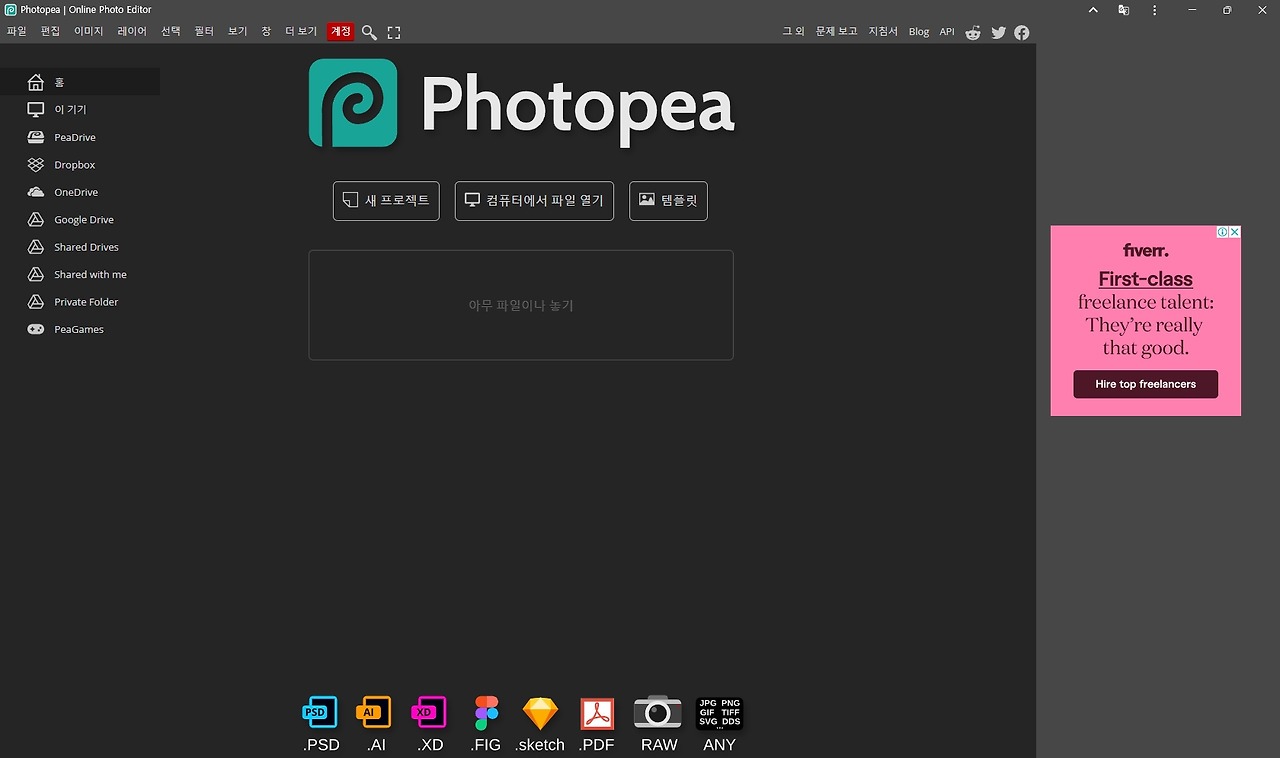
Task: Create a 새 프로젝트 new project
Action: point(386,200)
